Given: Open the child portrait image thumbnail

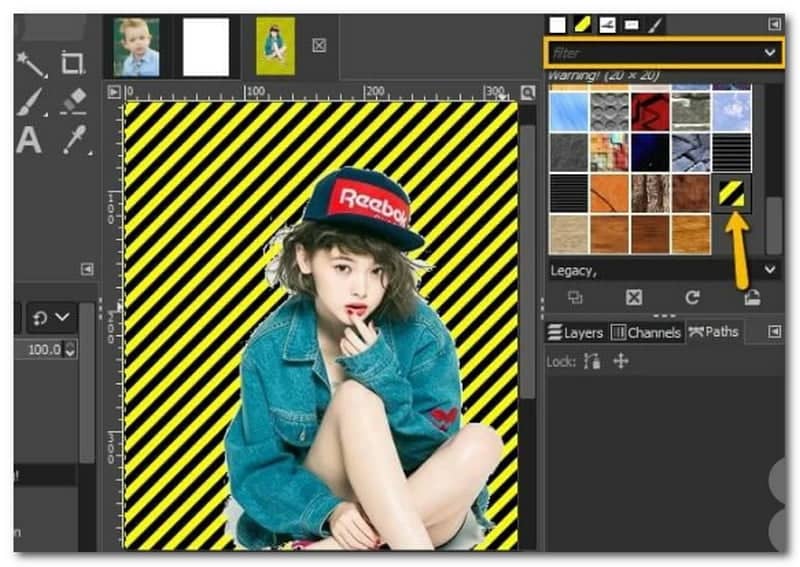Looking at the screenshot, I should coord(136,47).
